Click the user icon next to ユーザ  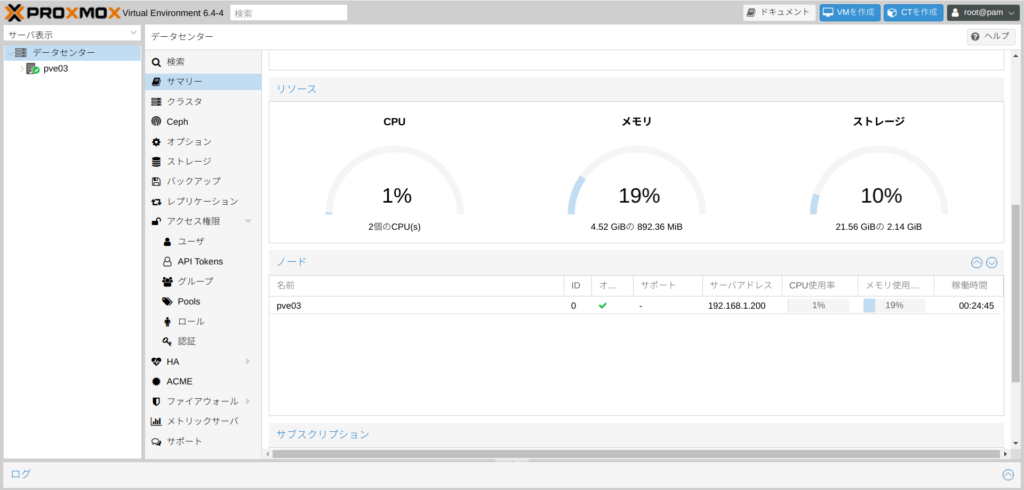167,242
